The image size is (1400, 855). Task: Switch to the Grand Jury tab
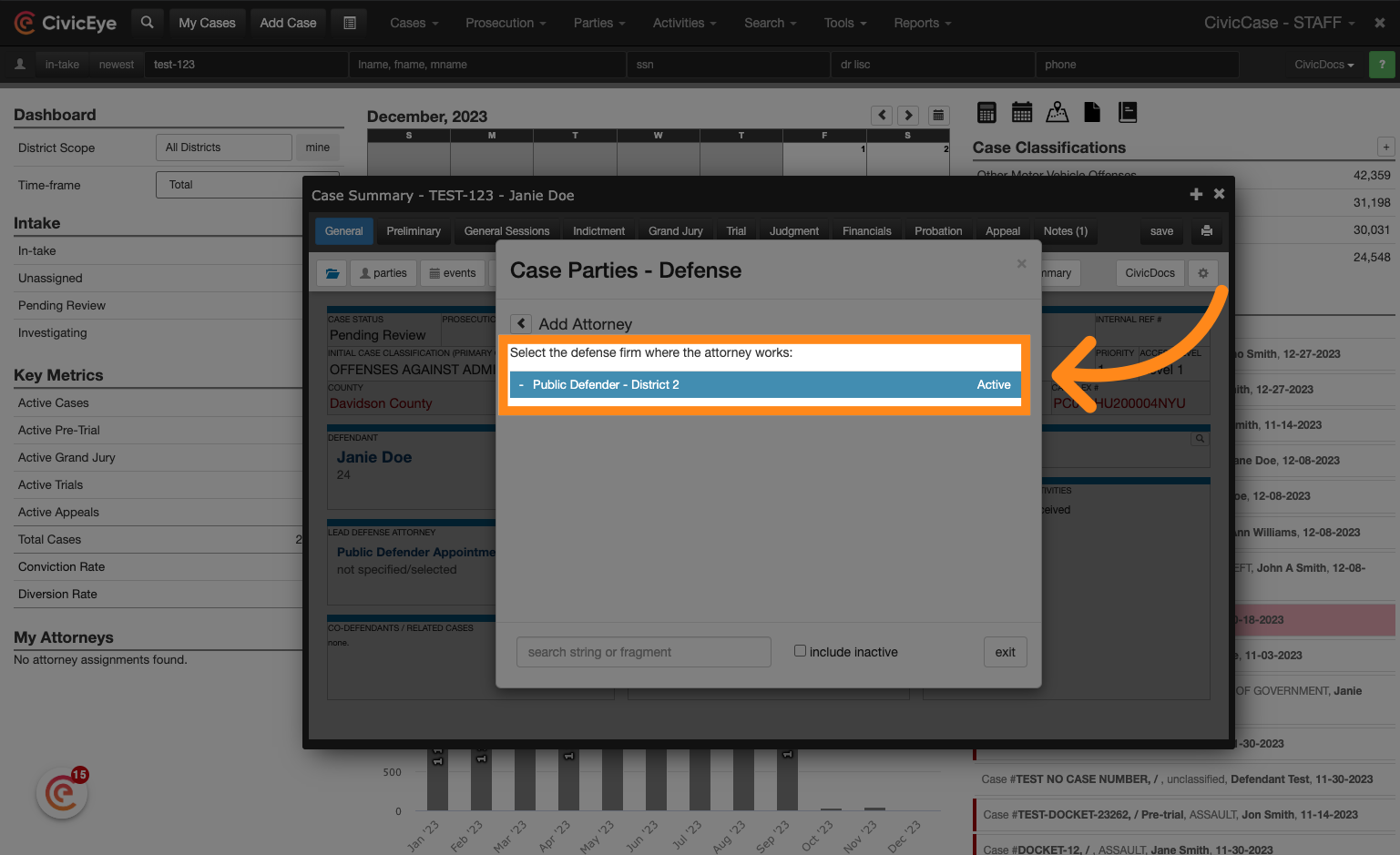point(676,231)
